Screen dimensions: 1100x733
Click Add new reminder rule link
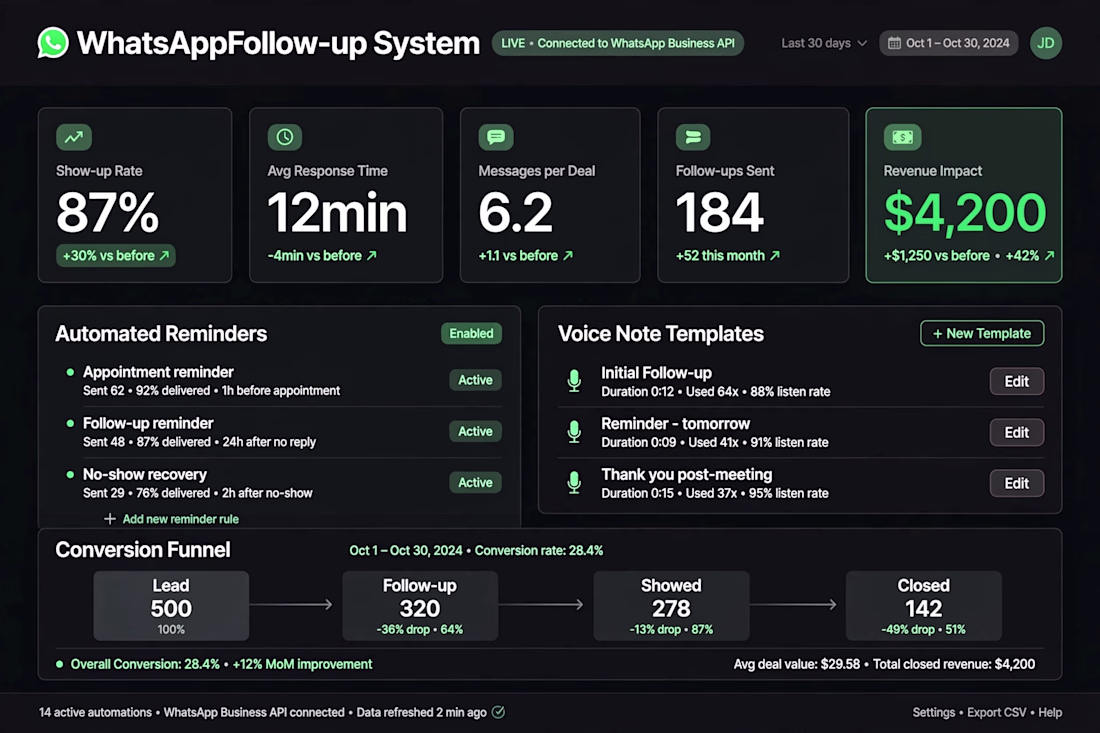180,519
